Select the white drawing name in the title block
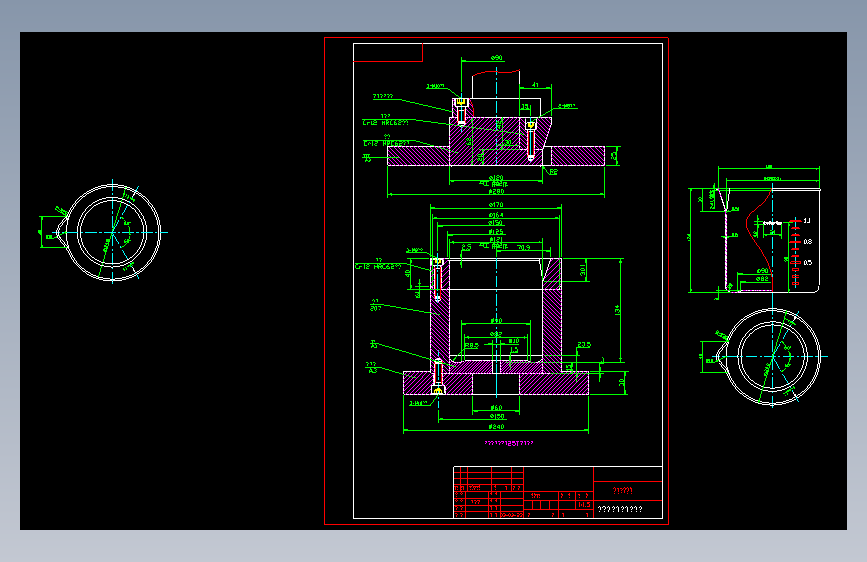Screen dimensions: 867x562 pyautogui.click(x=620, y=509)
